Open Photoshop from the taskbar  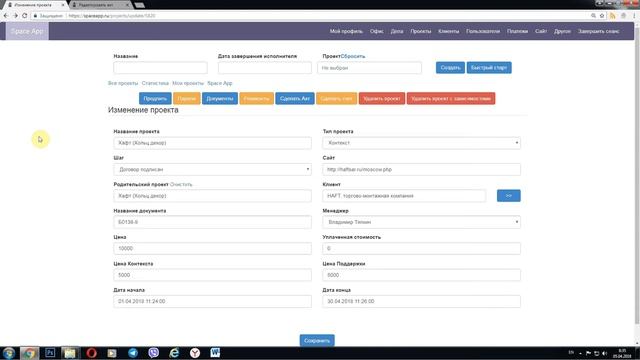tap(50, 353)
